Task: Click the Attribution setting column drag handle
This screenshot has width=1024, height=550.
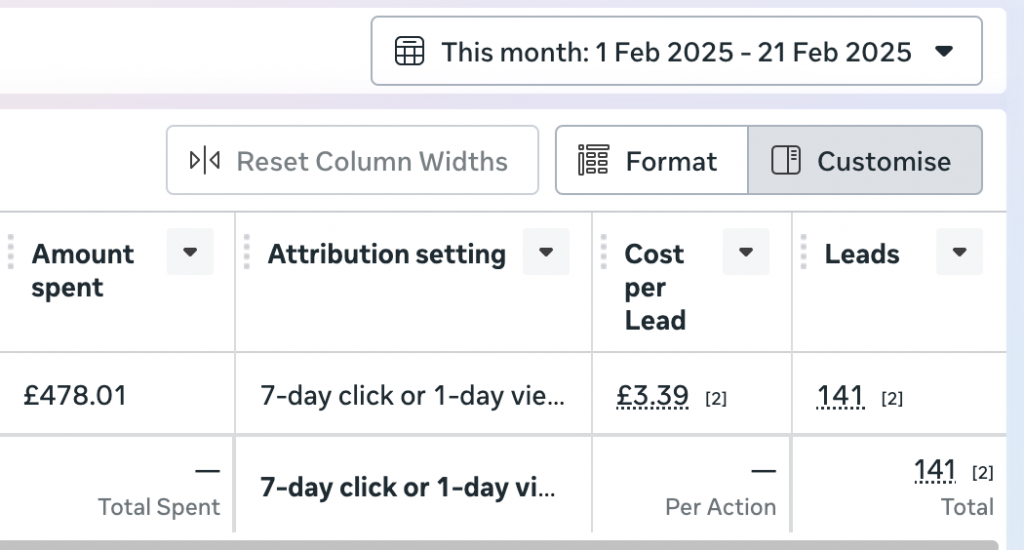Action: point(246,254)
